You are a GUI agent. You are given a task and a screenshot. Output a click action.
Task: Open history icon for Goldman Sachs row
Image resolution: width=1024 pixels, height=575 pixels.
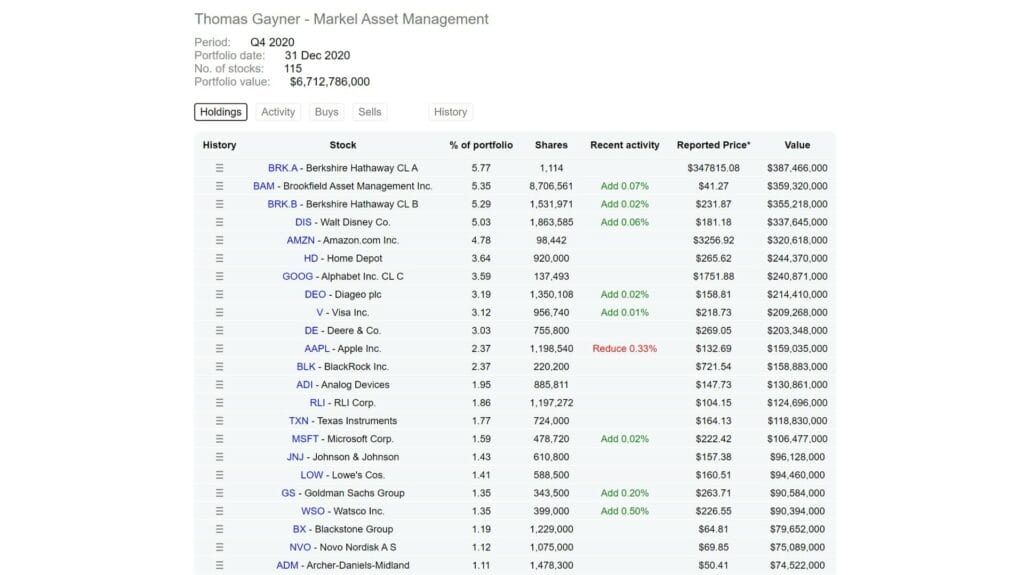click(219, 493)
